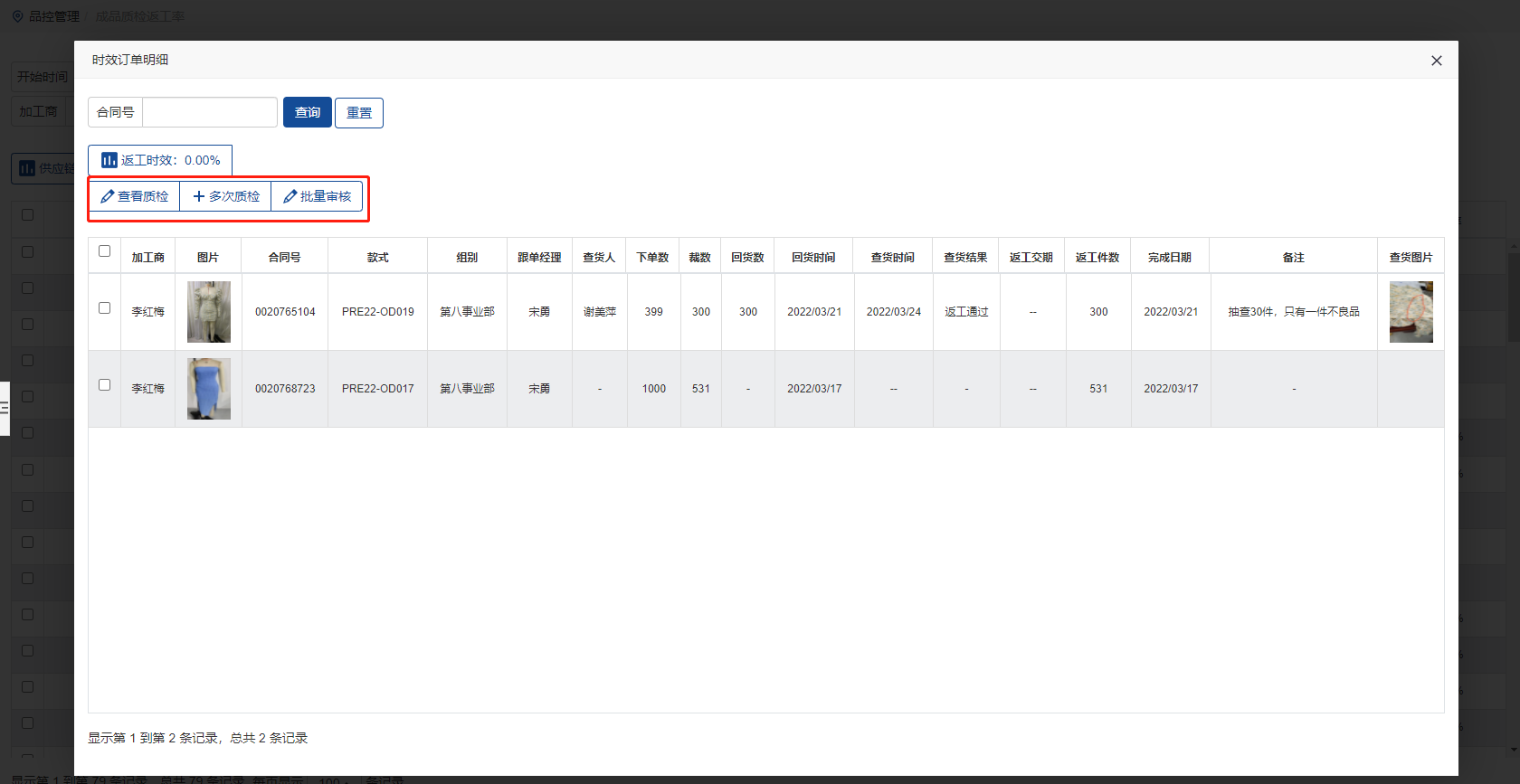Click the 查货时间 column header
The image size is (1520, 784).
(894, 258)
